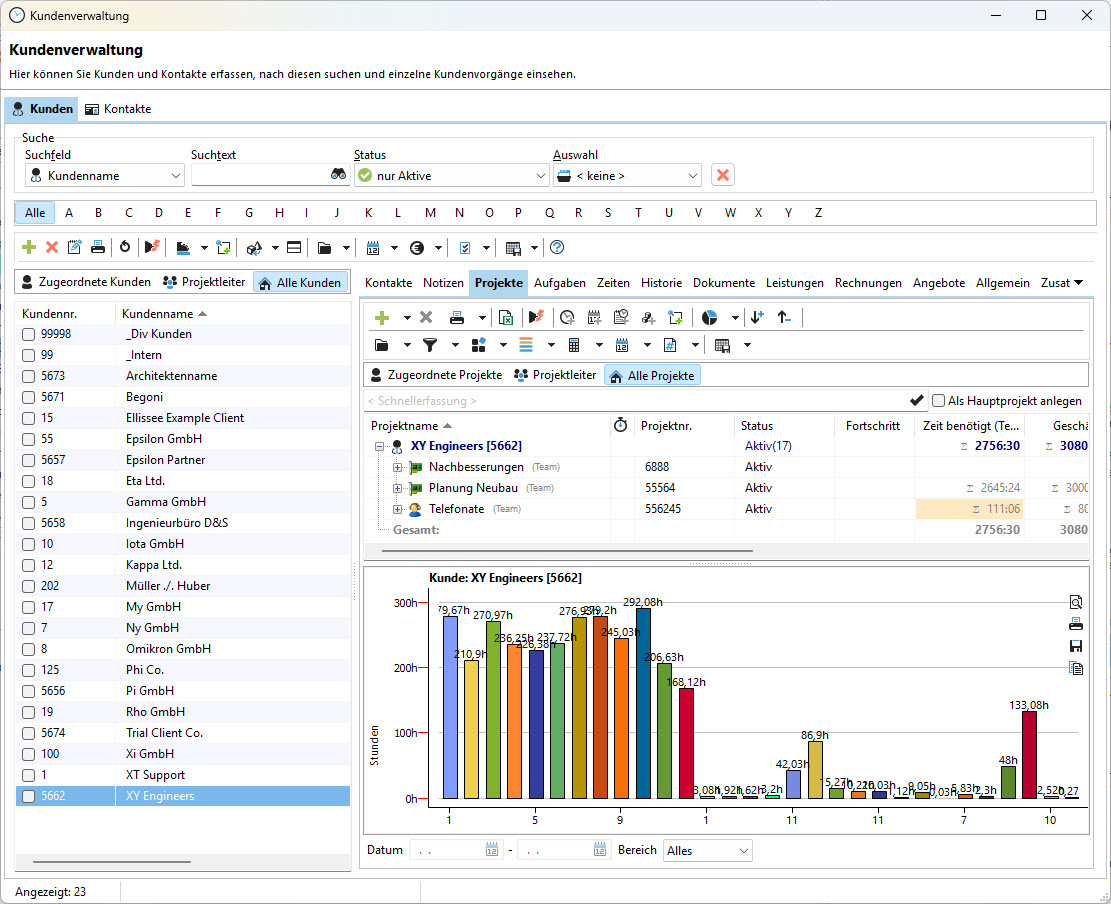Enable the 'Als Hauptprojekt anlegen' checkbox
This screenshot has width=1111, height=904.
(x=938, y=401)
